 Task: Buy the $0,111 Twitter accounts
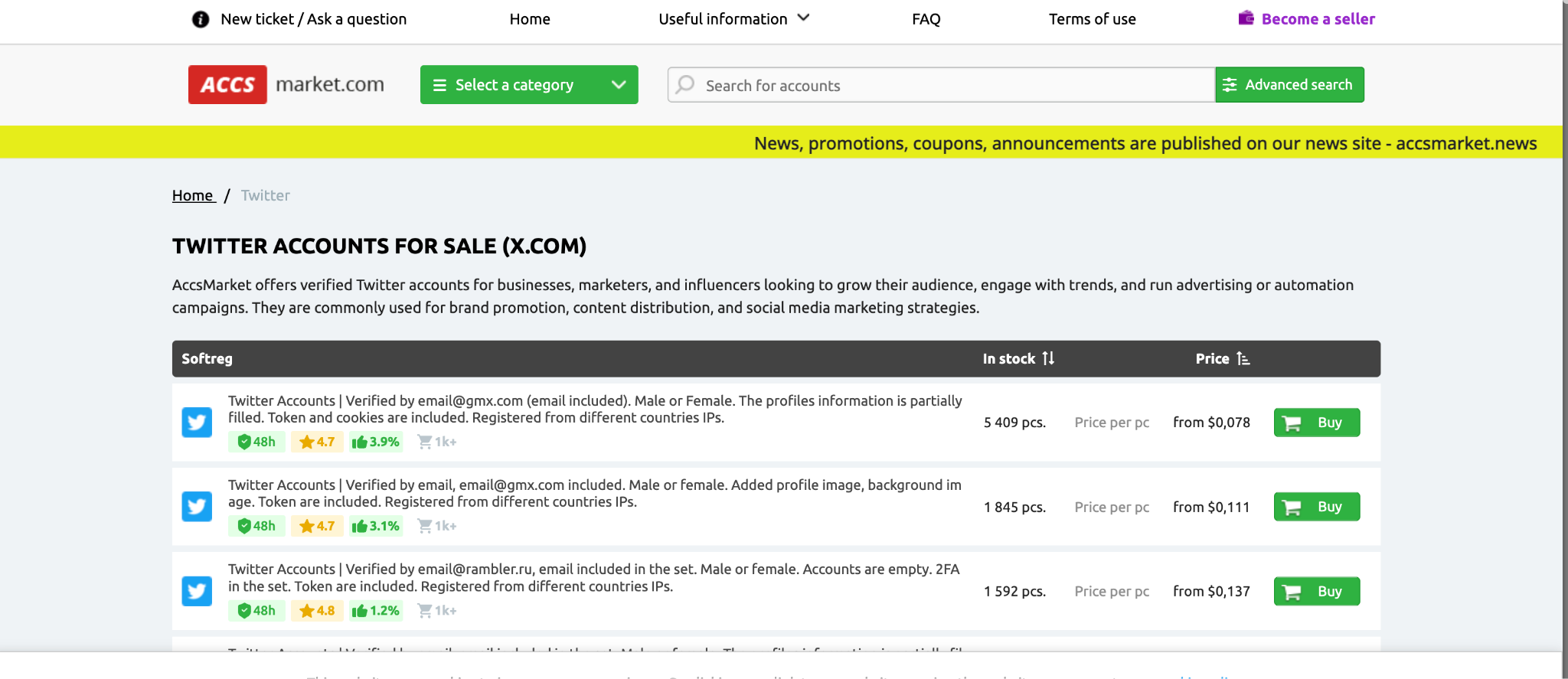click(1317, 507)
